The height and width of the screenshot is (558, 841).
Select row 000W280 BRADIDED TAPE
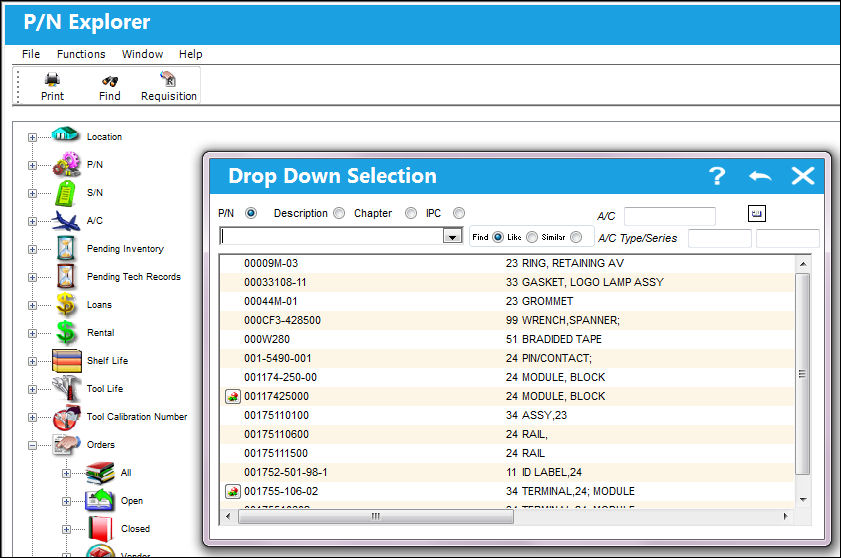click(x=507, y=339)
